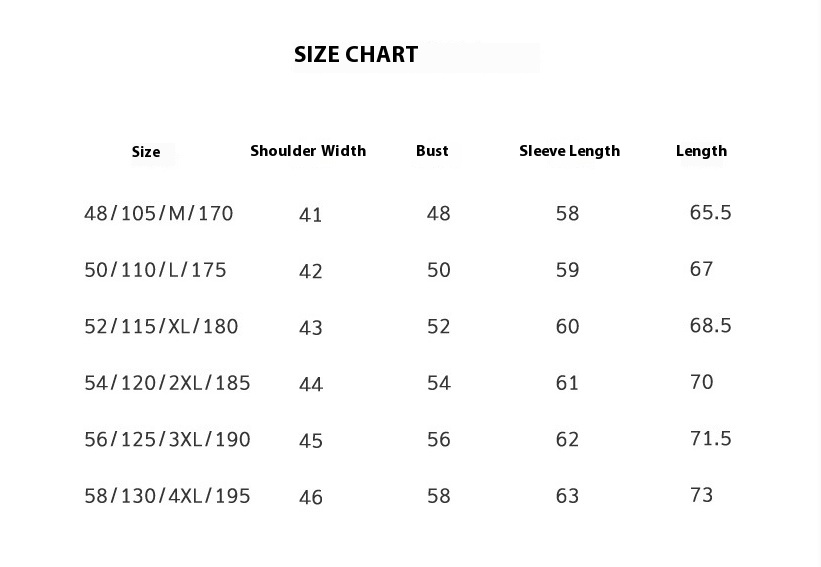Click the length value 71.5

click(x=711, y=439)
